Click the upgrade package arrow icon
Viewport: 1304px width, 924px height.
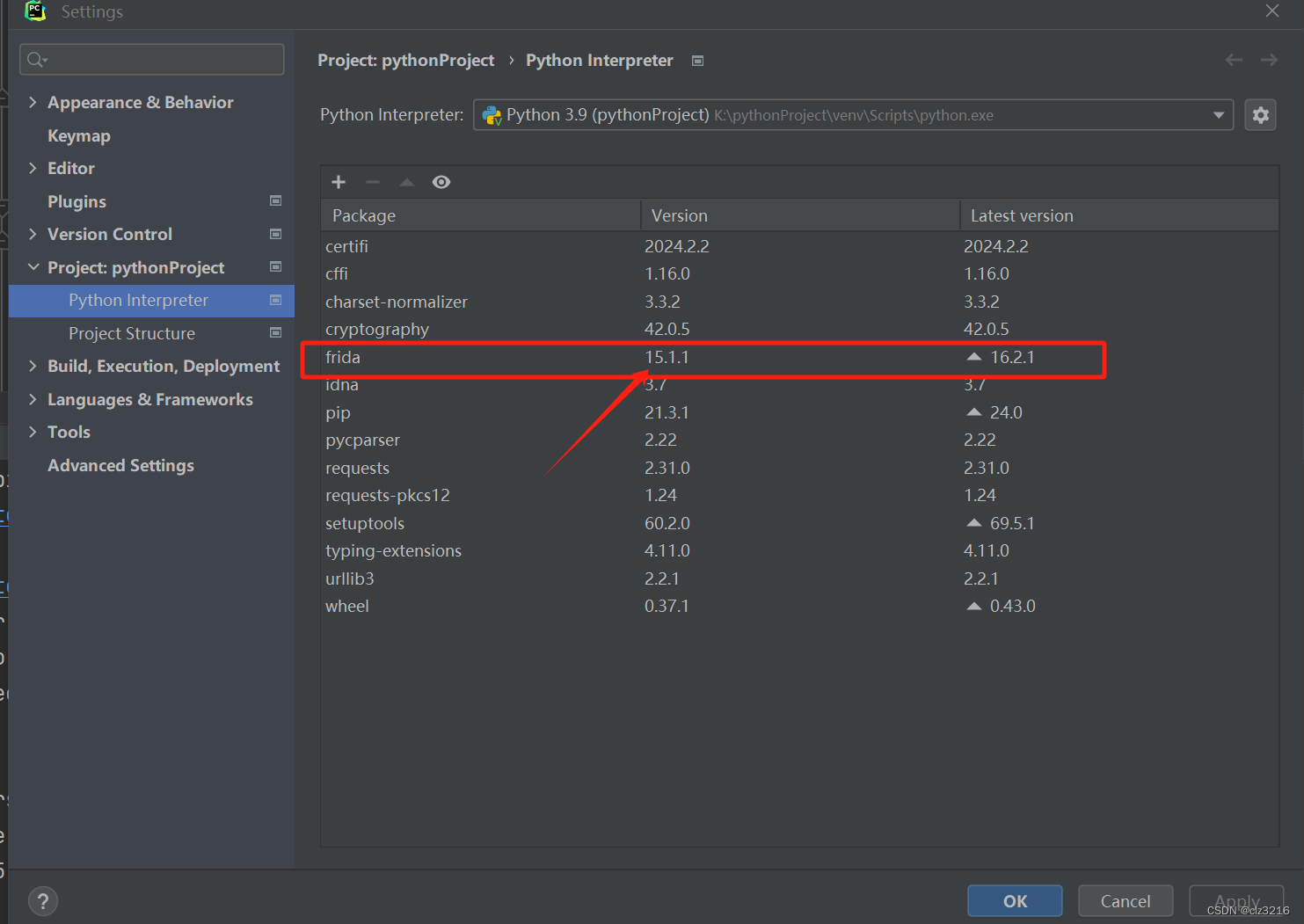tap(406, 182)
